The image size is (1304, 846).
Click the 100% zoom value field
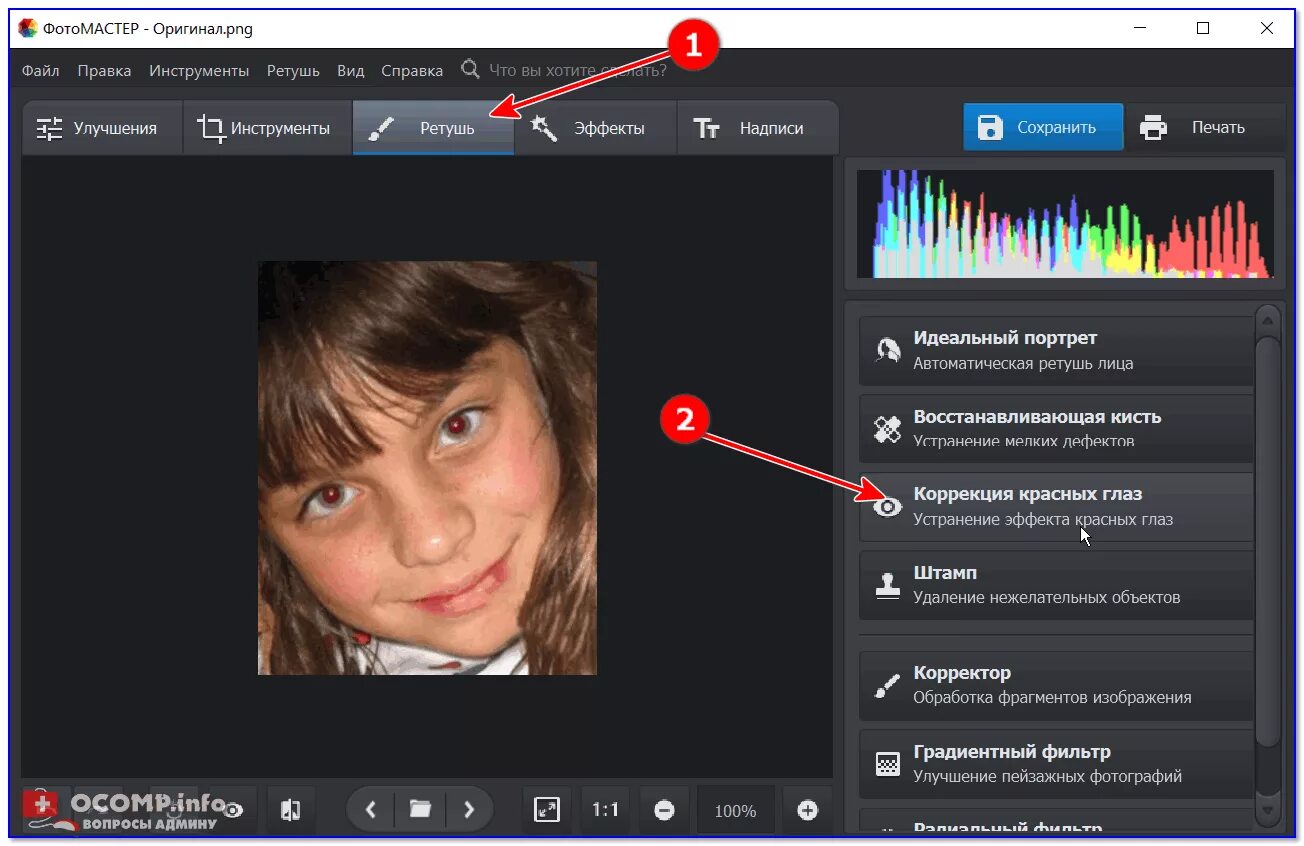735,811
